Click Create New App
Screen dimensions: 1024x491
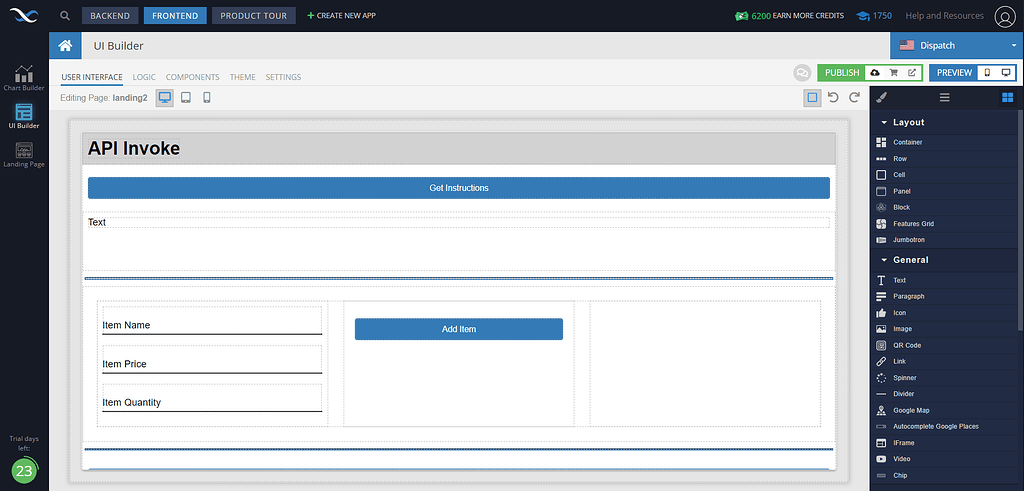pos(342,16)
